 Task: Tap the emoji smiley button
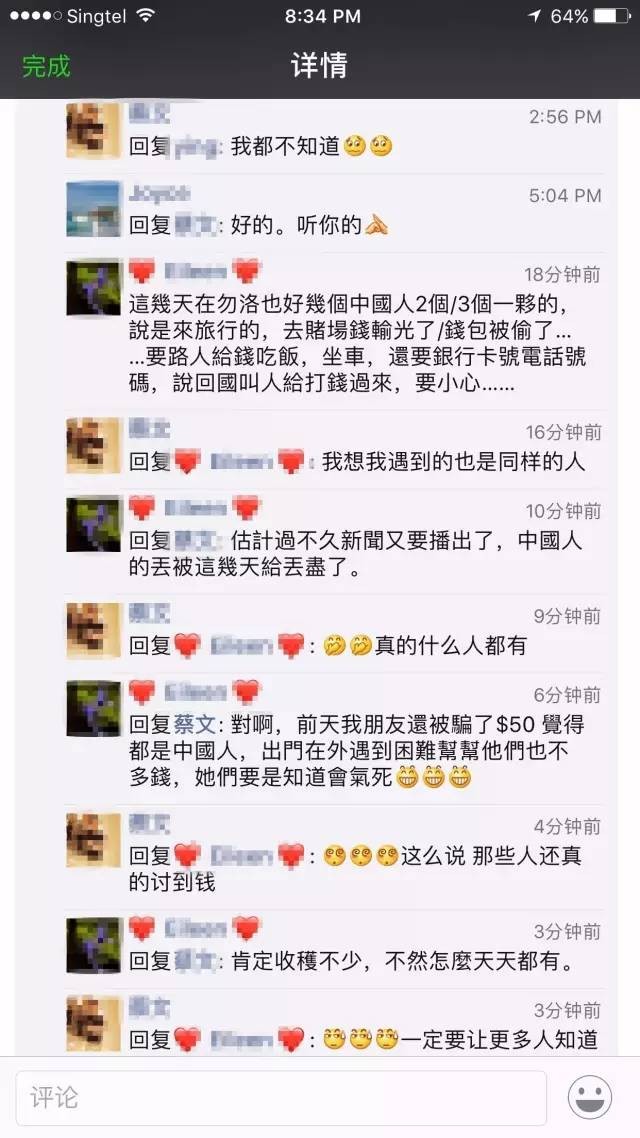pyautogui.click(x=589, y=1097)
